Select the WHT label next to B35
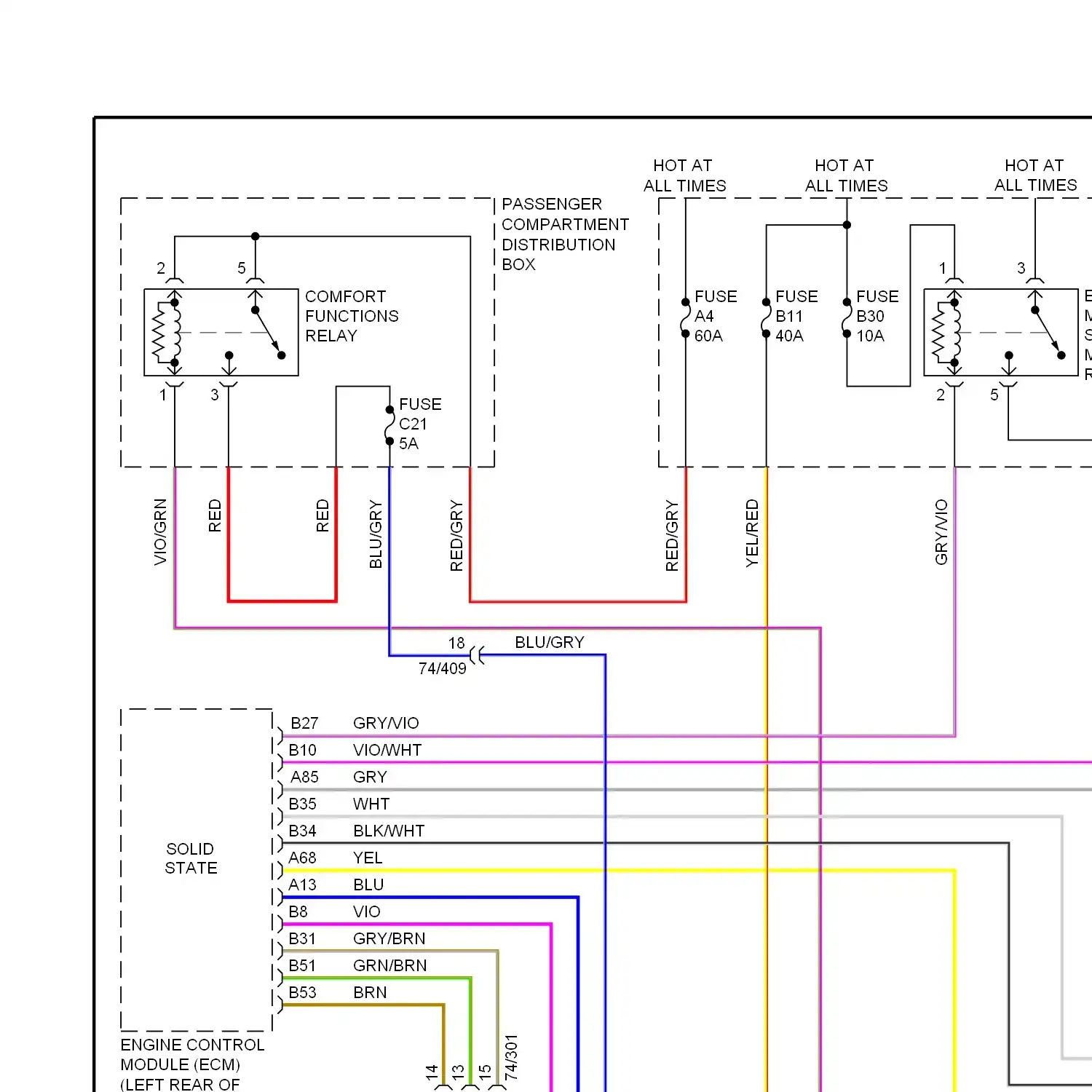Viewport: 1092px width, 1092px height. tap(371, 804)
